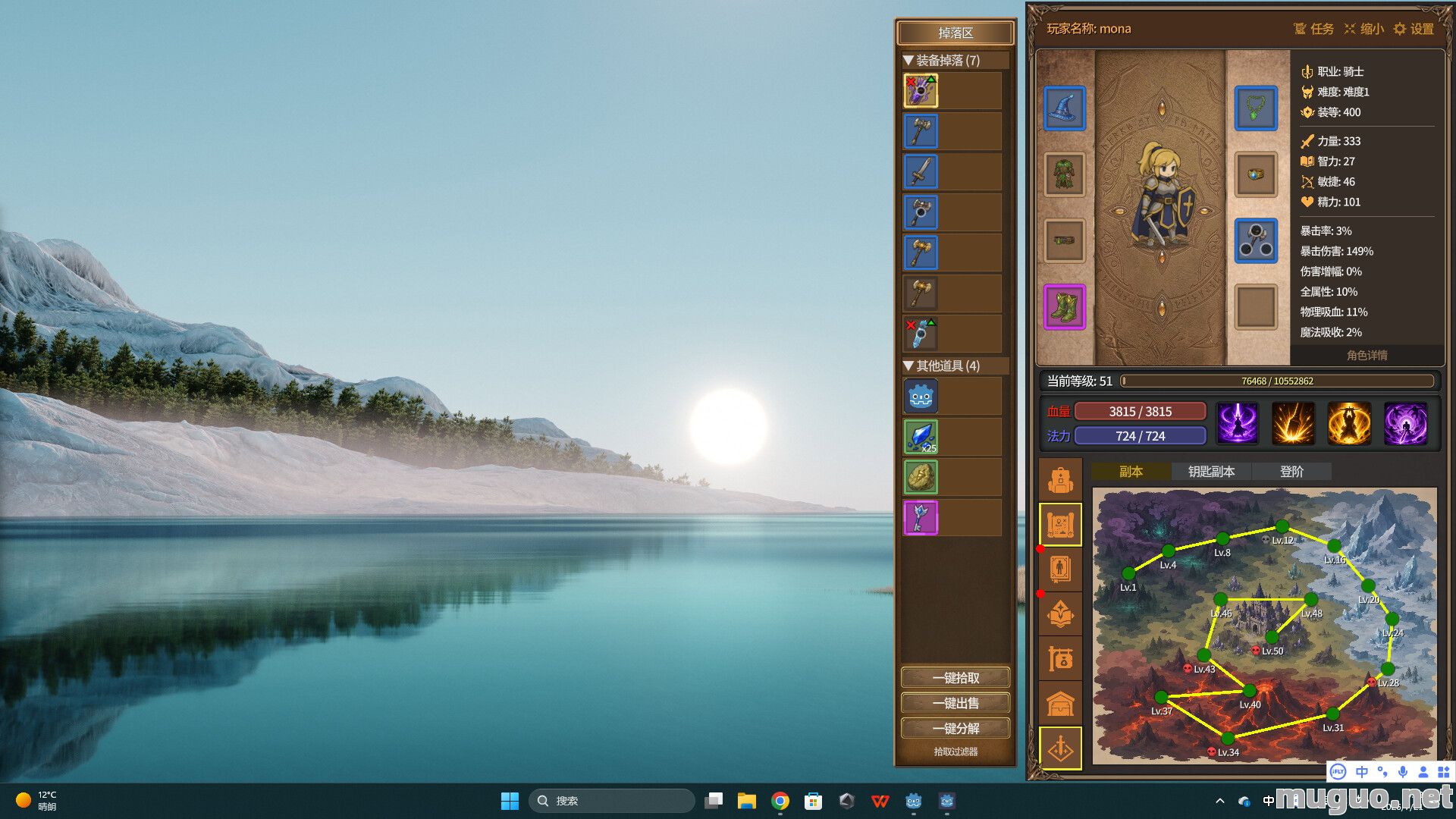1456x819 pixels.
Task: Open the character book sidebar icon
Action: (1060, 569)
